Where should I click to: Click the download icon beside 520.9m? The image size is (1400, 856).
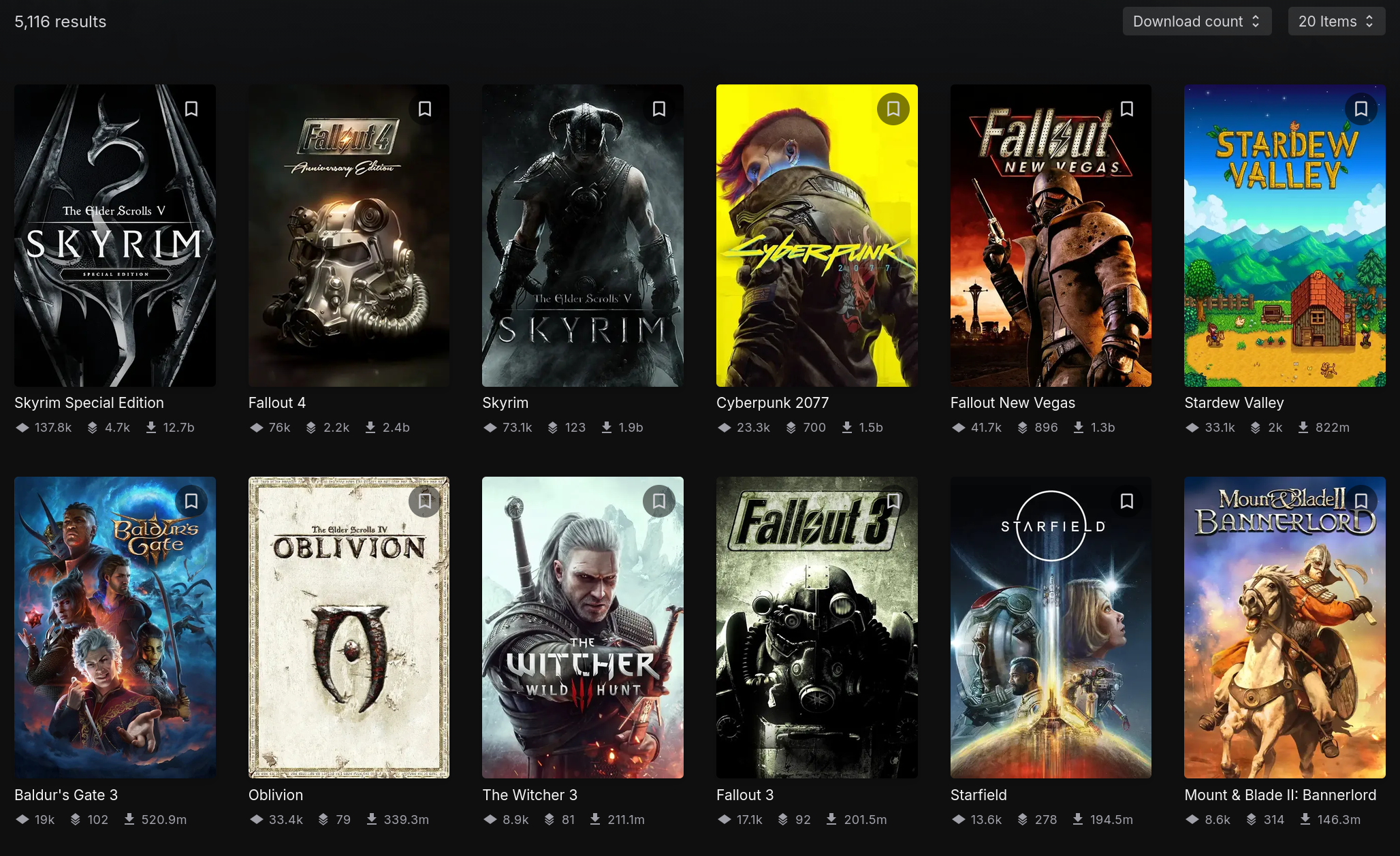point(129,820)
